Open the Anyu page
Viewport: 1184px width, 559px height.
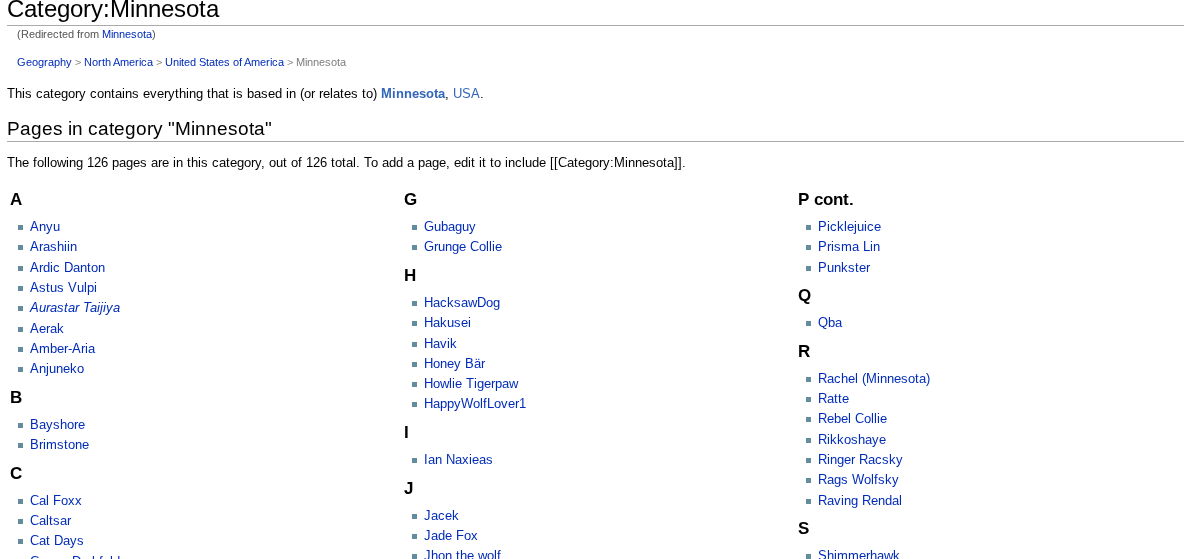(45, 227)
